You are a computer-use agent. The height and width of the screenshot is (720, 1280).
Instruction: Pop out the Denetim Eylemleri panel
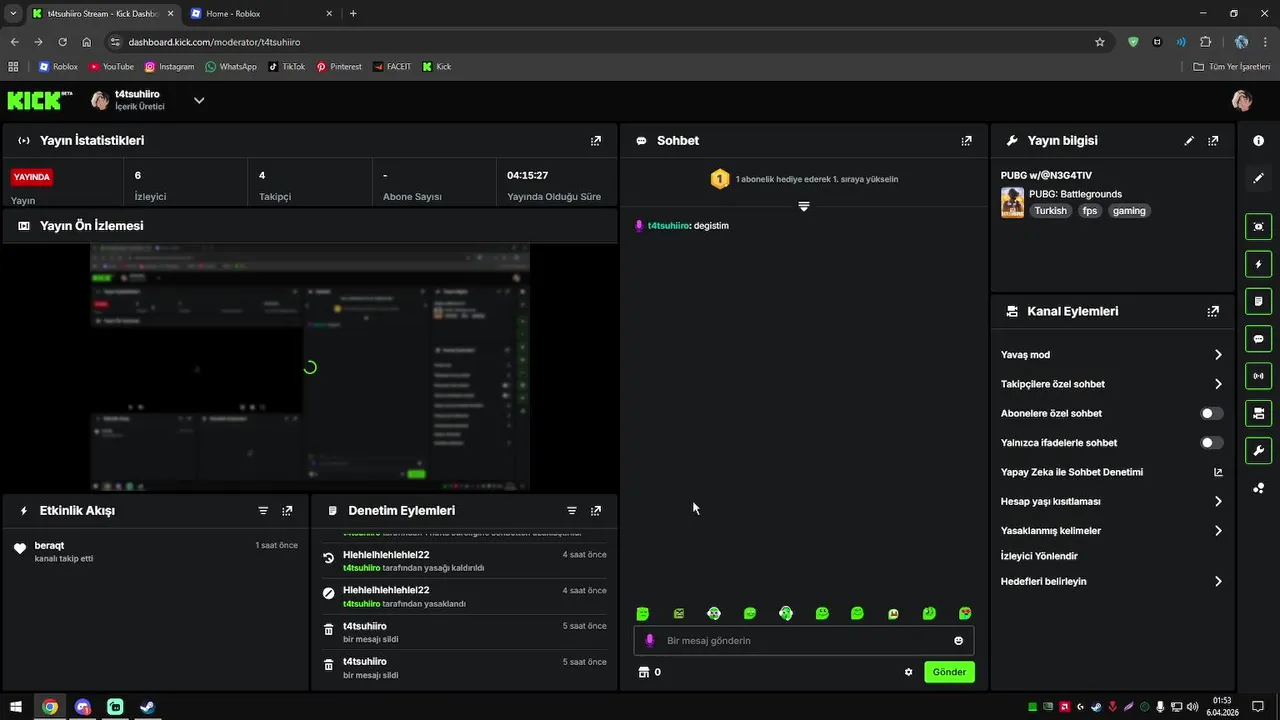pyautogui.click(x=596, y=510)
